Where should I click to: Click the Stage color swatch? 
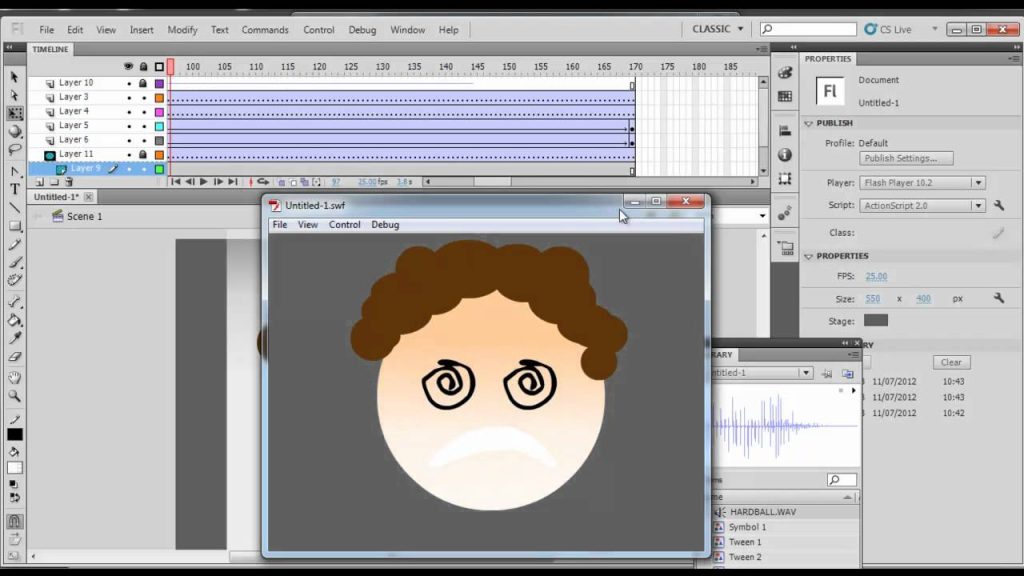876,321
